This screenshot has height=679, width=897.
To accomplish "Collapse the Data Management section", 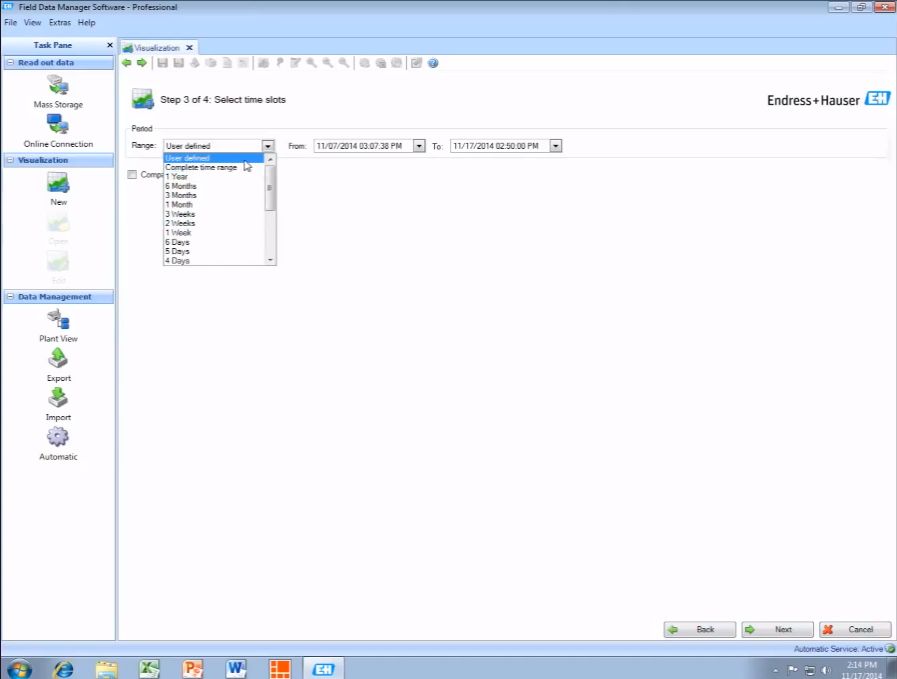I will 10,297.
